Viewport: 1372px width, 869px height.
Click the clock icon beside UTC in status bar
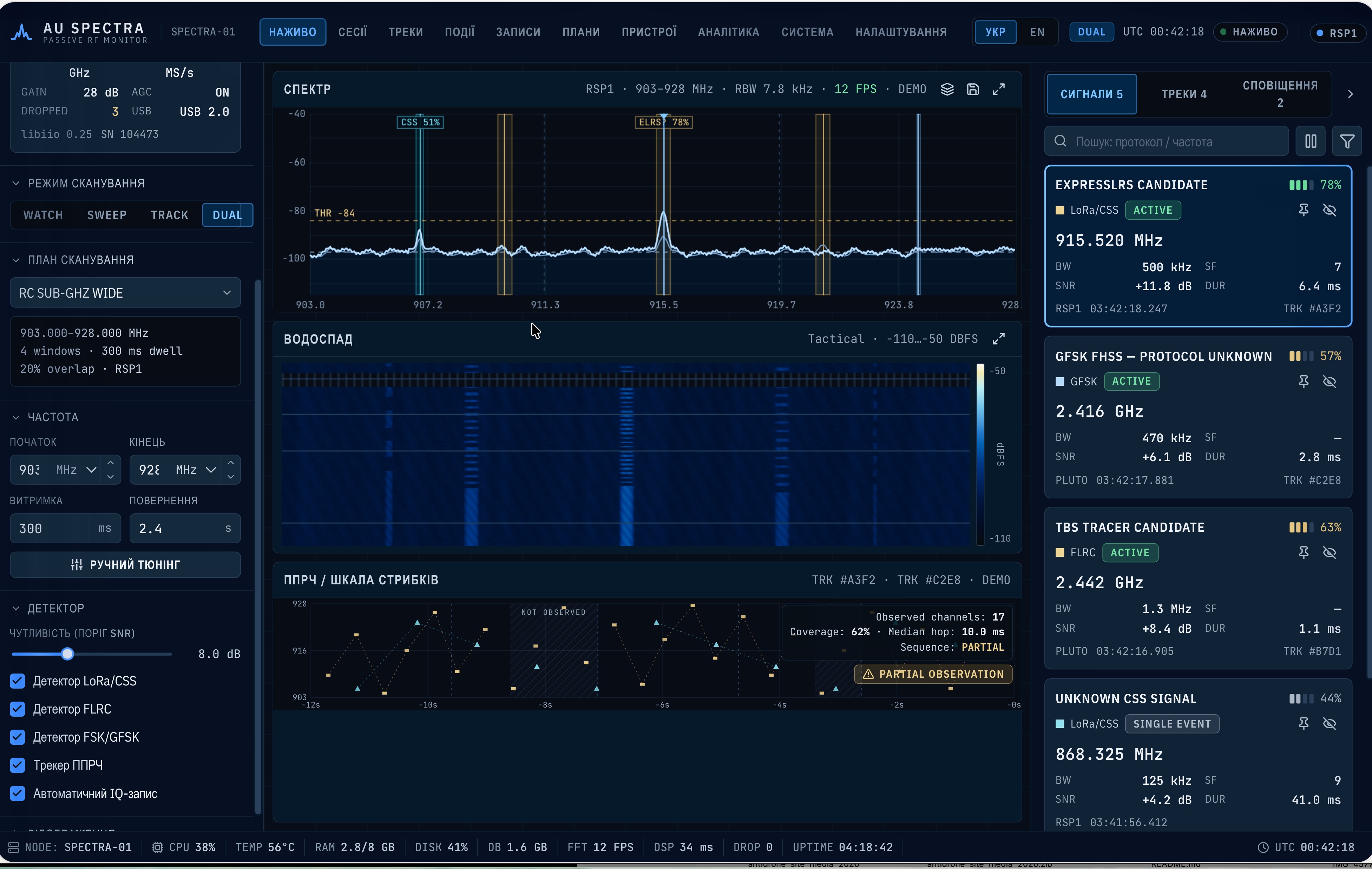(x=1263, y=847)
